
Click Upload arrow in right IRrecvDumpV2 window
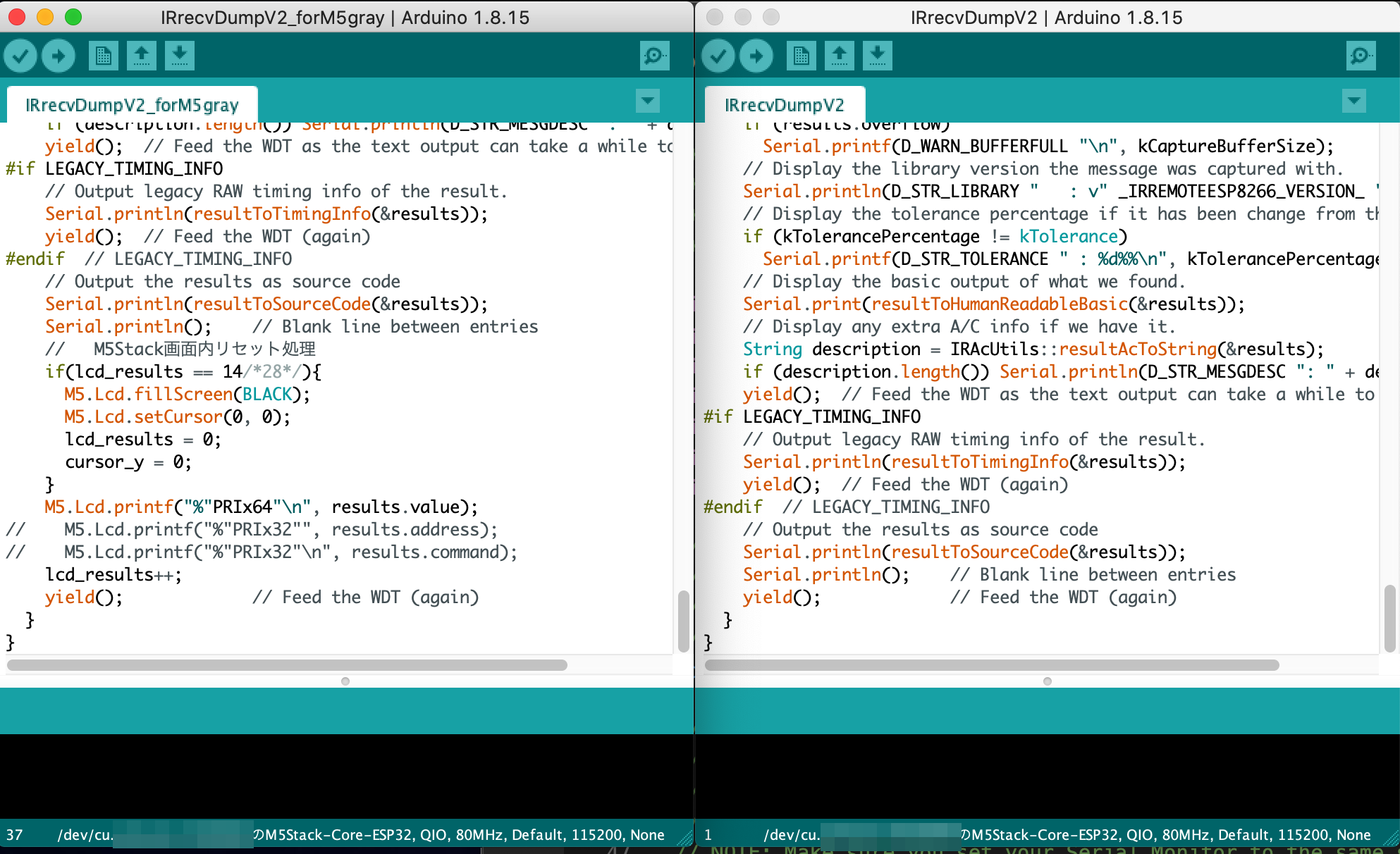(x=756, y=56)
